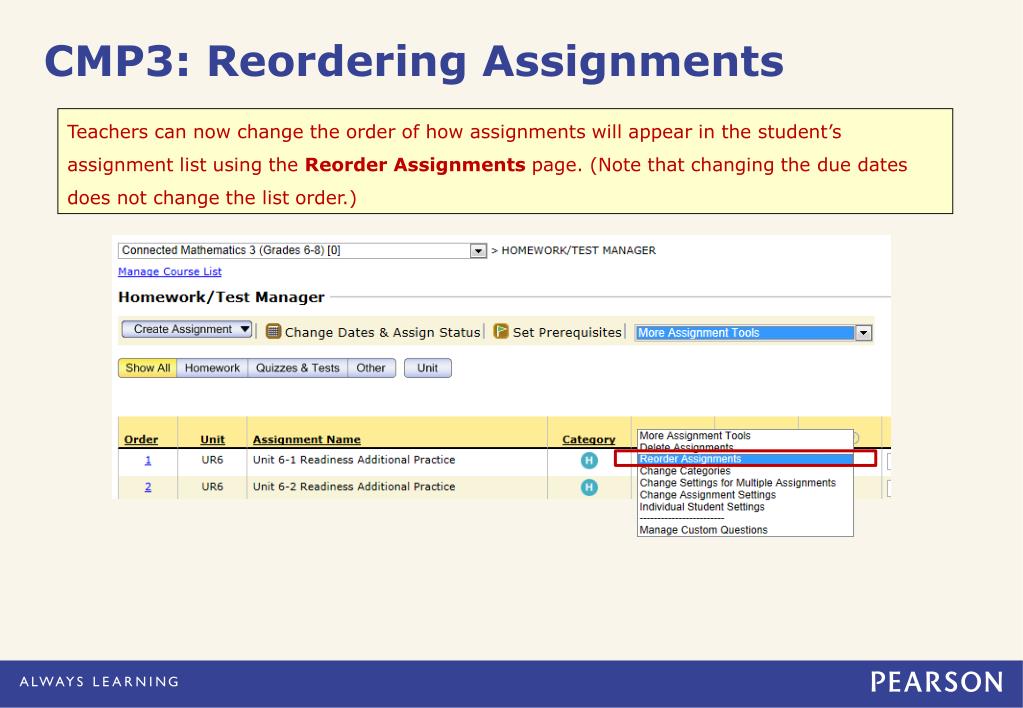This screenshot has width=1023, height=708.
Task: Choose Reorder Assignments from the list
Action: [x=745, y=459]
